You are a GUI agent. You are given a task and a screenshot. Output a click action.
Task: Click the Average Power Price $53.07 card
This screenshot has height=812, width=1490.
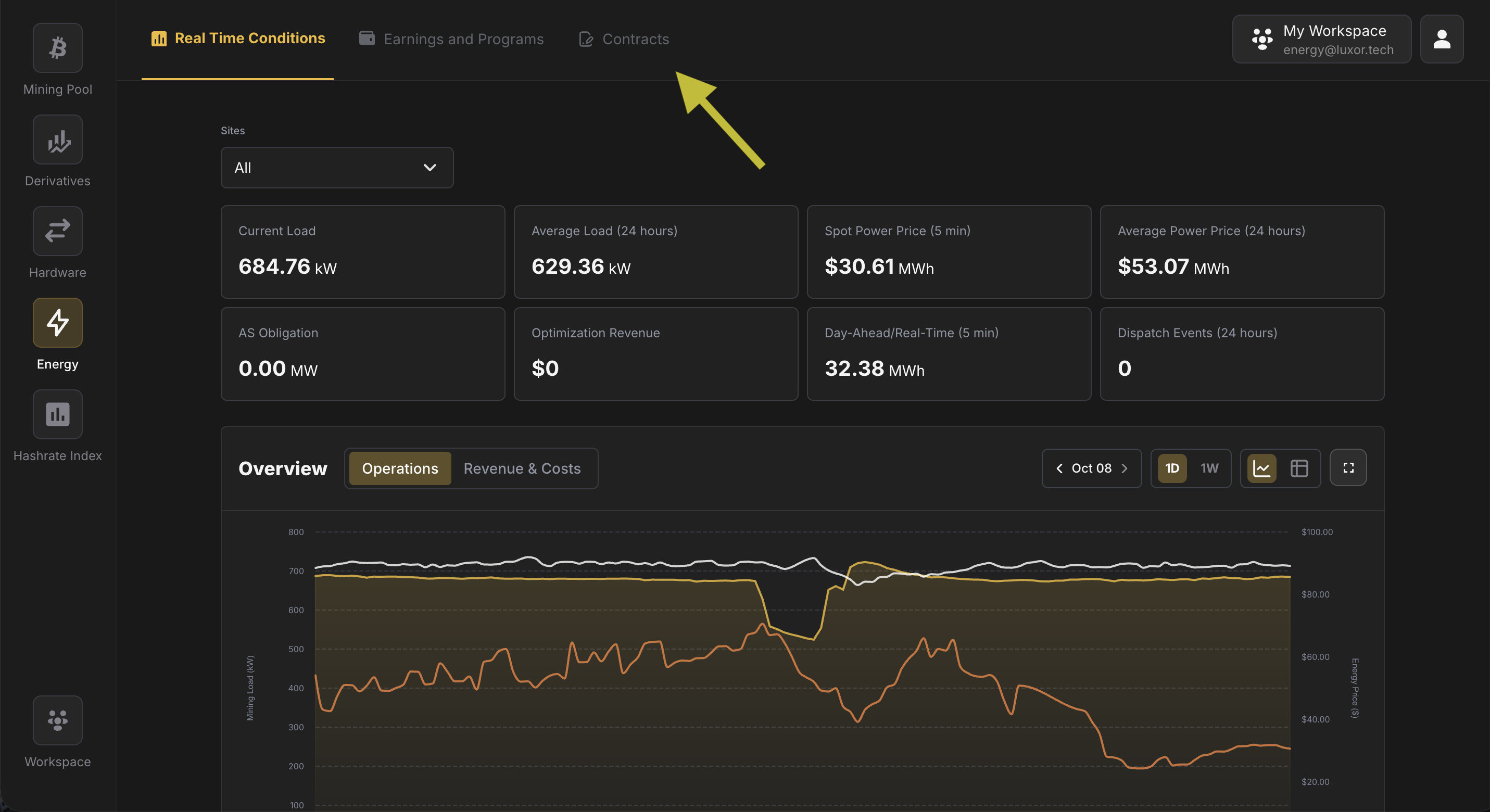(x=1242, y=252)
